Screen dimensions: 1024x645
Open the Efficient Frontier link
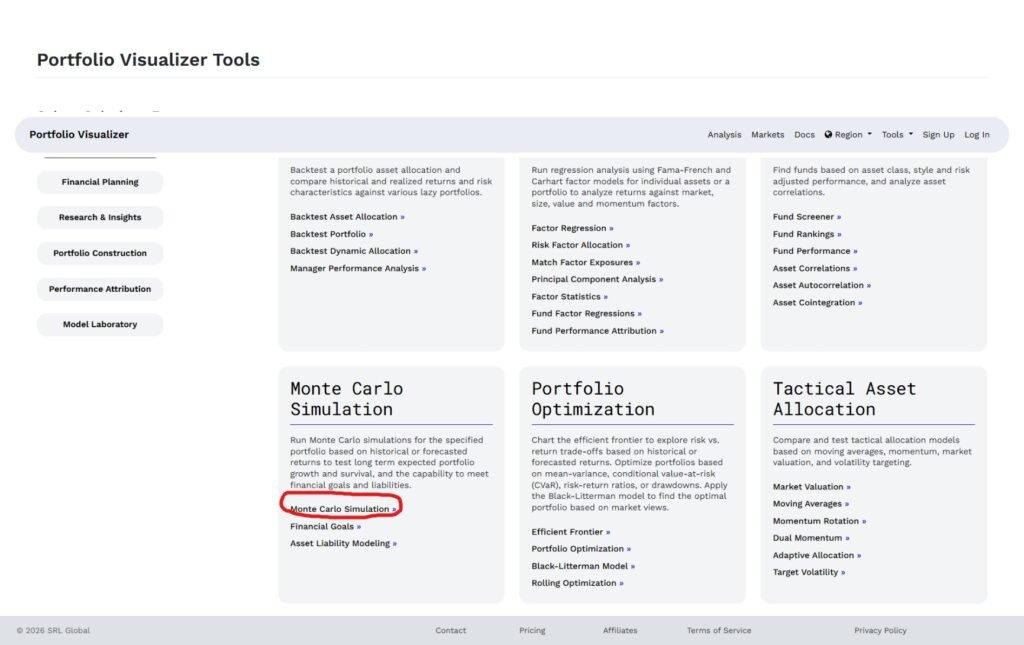pyautogui.click(x=571, y=532)
